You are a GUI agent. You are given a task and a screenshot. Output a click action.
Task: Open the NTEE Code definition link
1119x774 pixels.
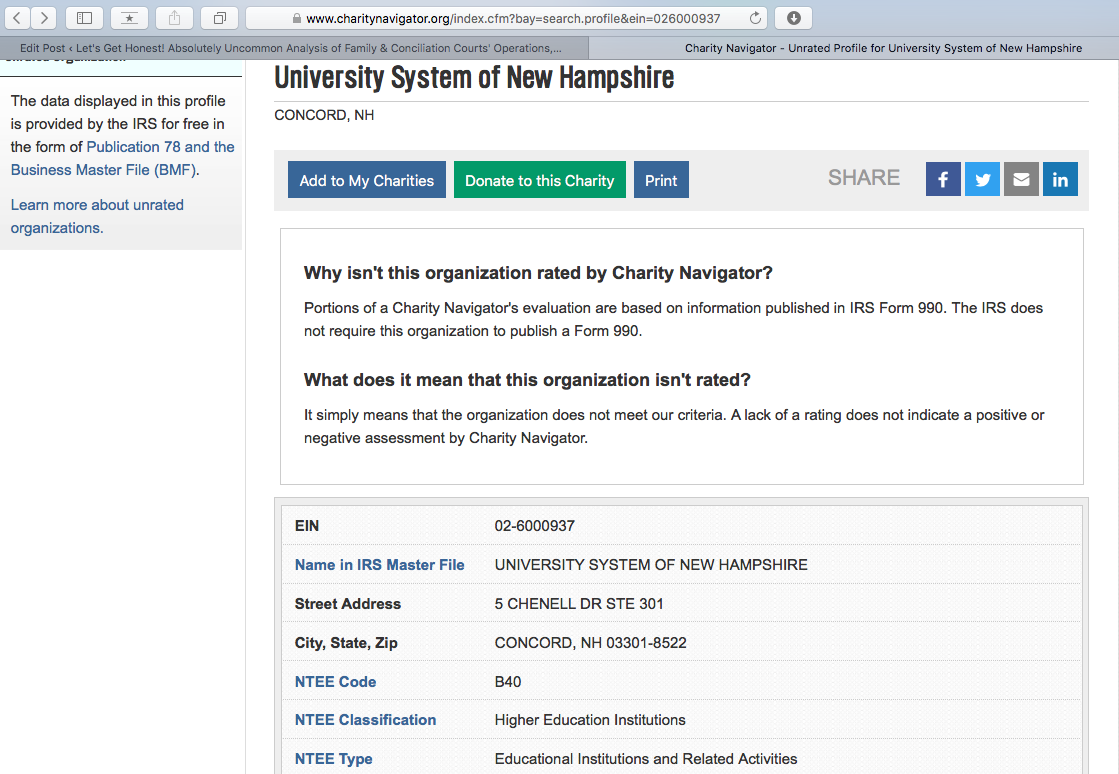[335, 682]
